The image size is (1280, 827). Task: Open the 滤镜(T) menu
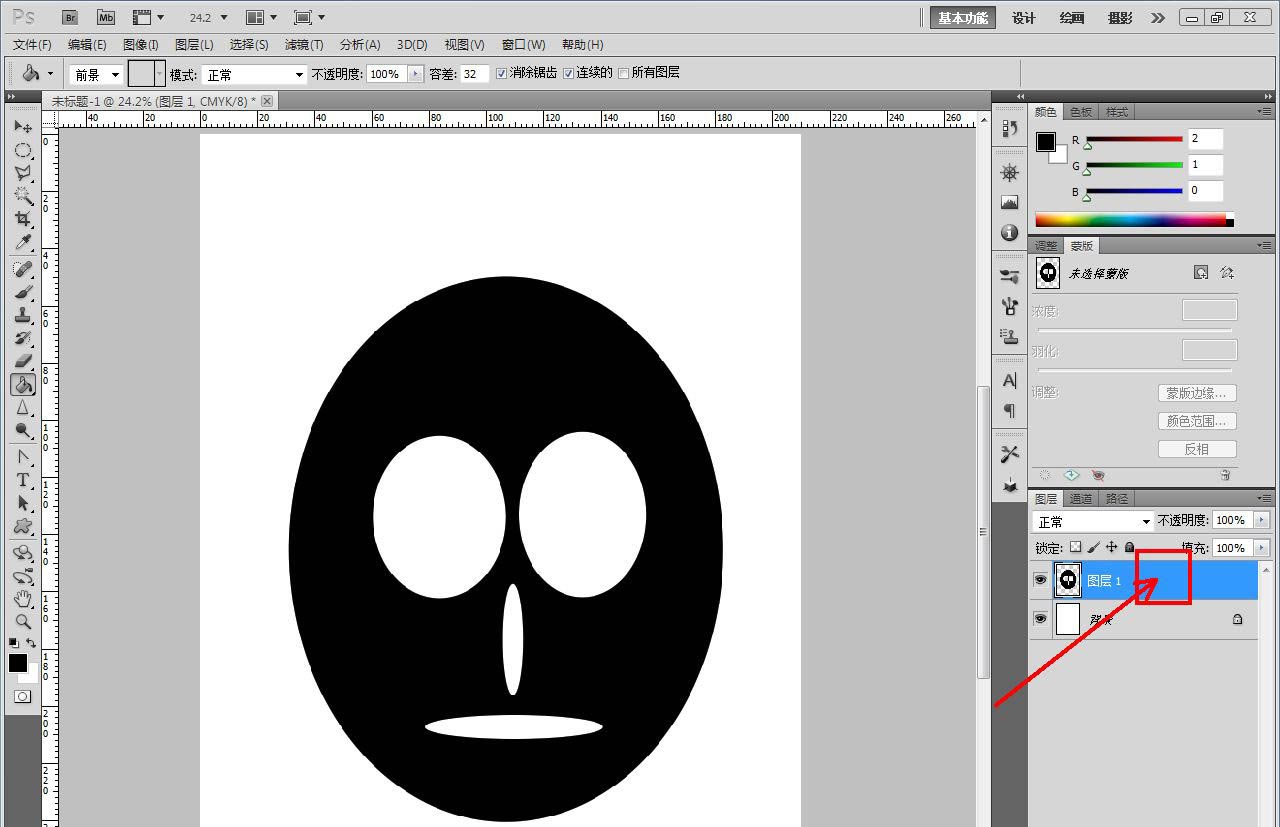coord(304,45)
